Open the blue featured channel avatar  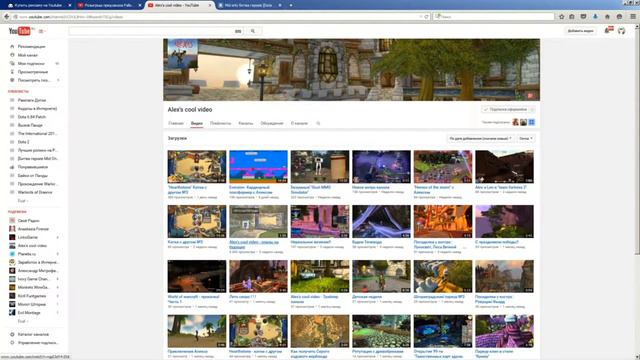pos(531,122)
